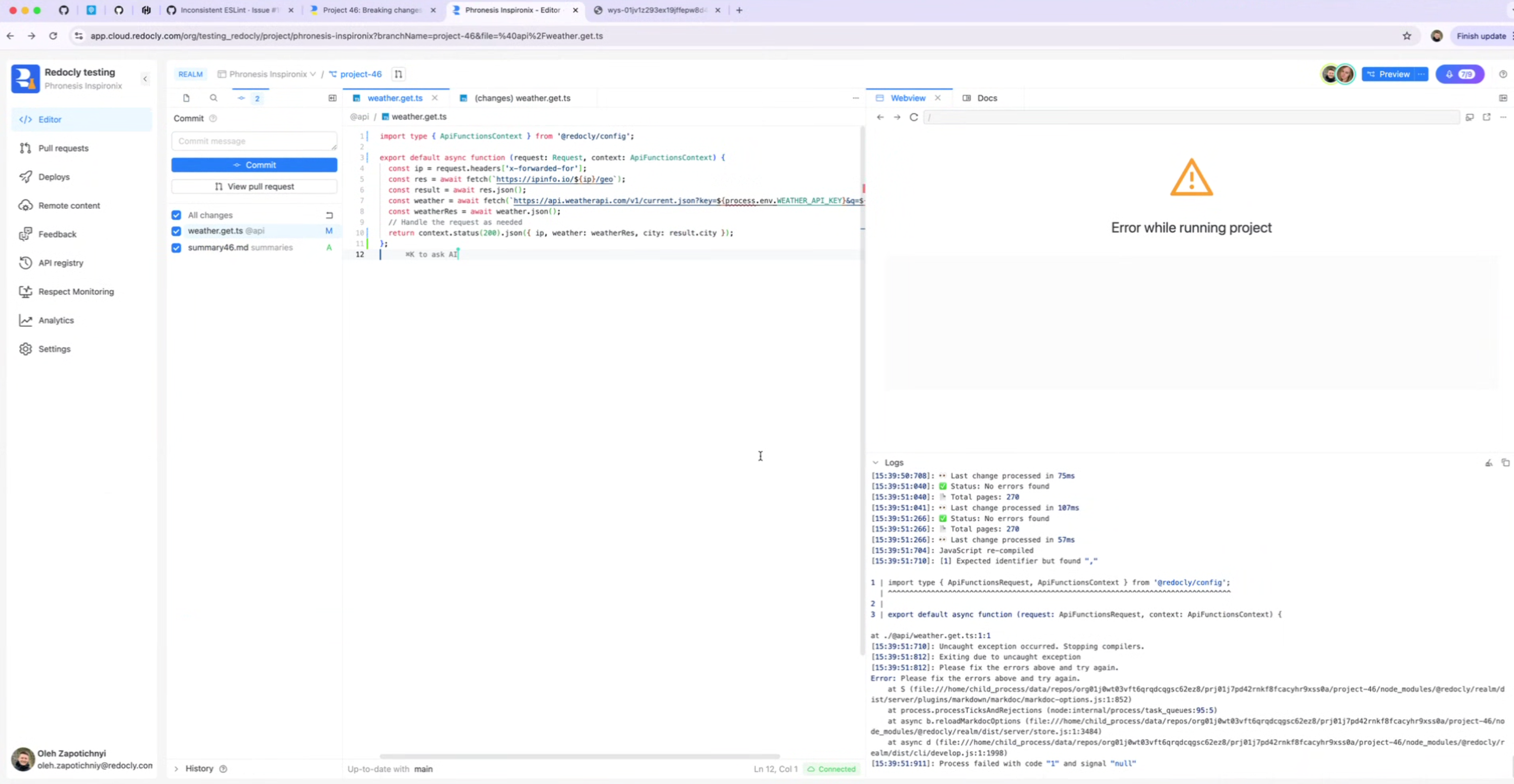Screen dimensions: 1514x784
Task: Collapse the left sidebar with chevron
Action: 145,79
